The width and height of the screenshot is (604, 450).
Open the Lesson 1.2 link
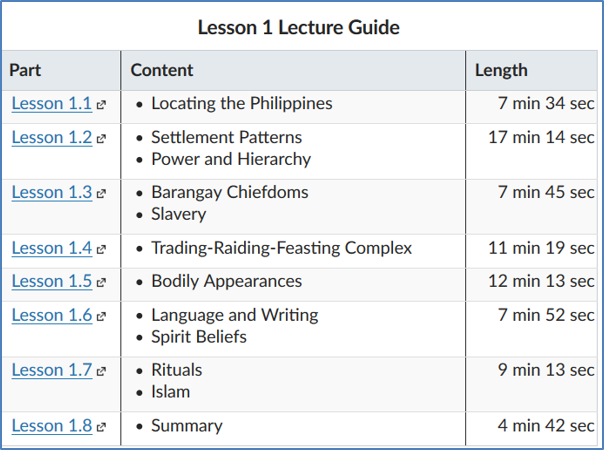point(51,137)
